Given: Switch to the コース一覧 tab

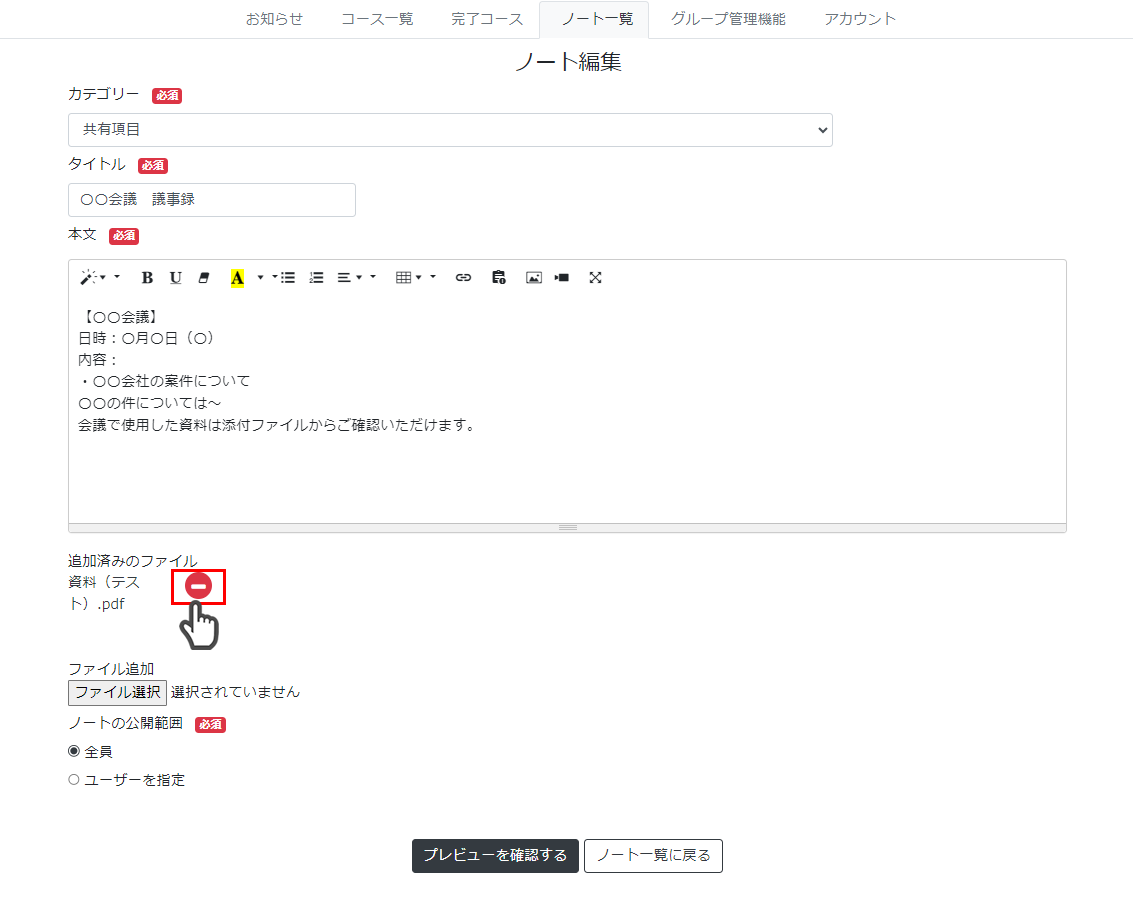Looking at the screenshot, I should click(x=377, y=19).
